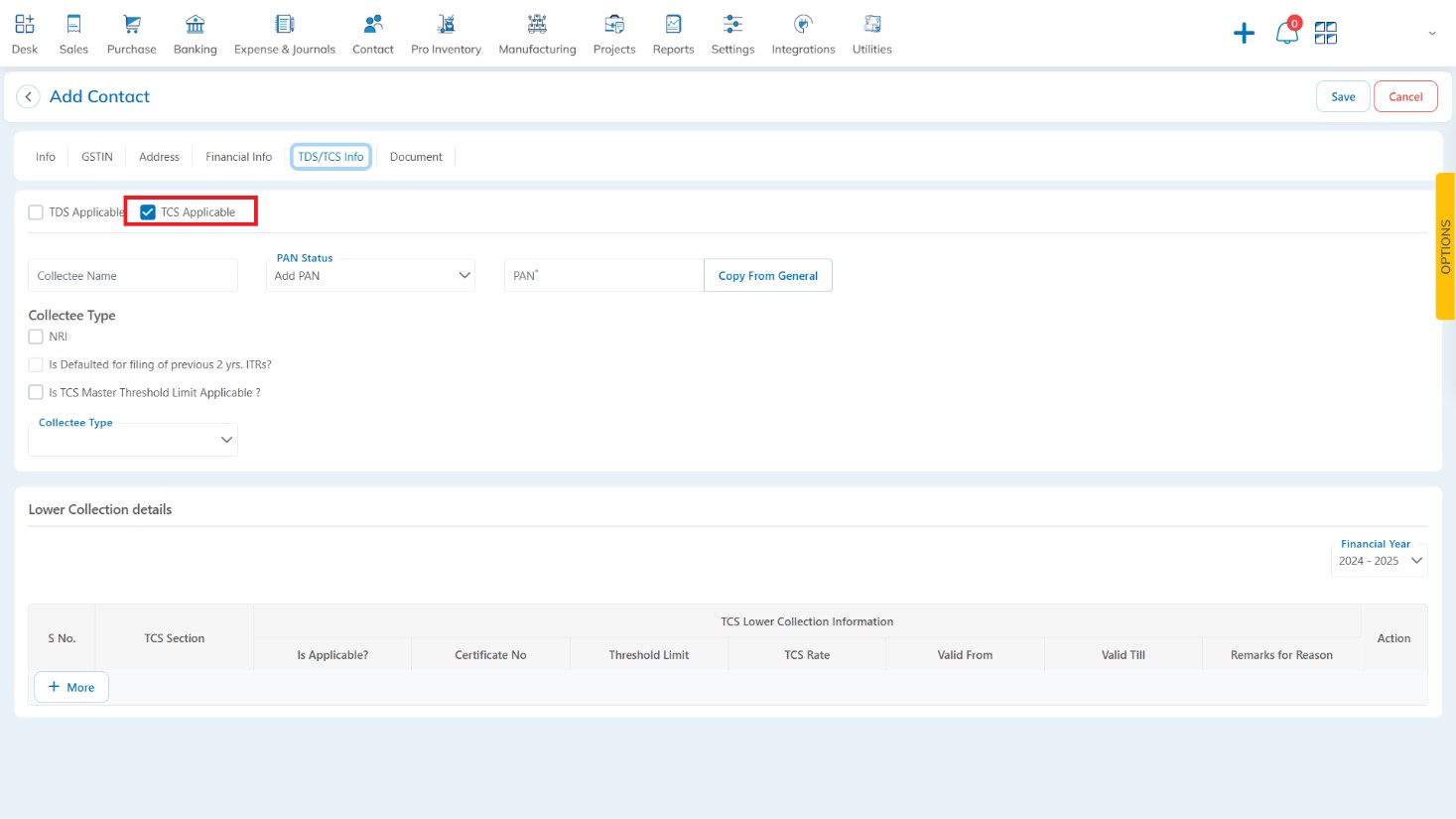Click Copy From General button
The width and height of the screenshot is (1456, 819).
click(x=768, y=275)
